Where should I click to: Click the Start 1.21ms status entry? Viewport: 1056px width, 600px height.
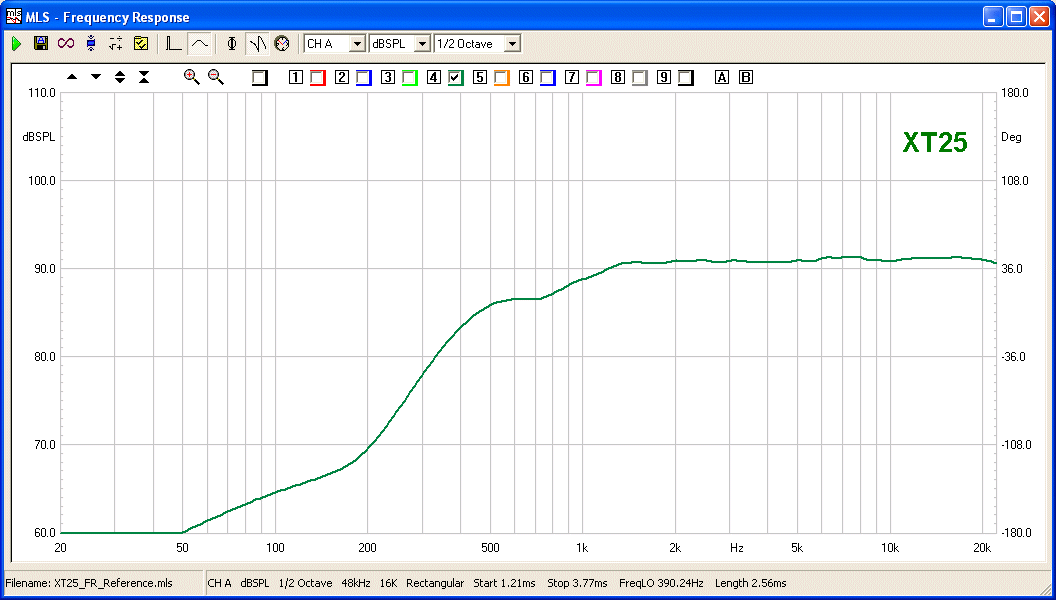pyautogui.click(x=504, y=583)
